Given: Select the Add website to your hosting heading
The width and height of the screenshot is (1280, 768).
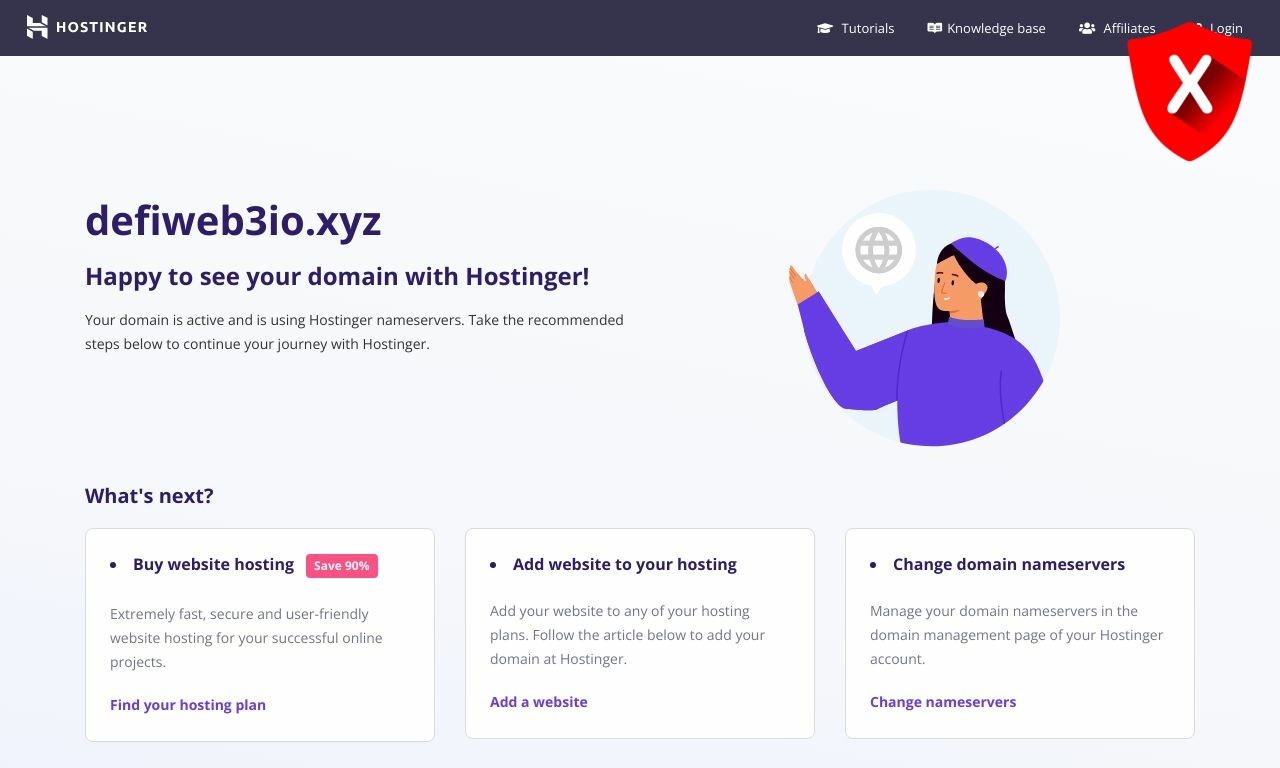Looking at the screenshot, I should click(x=625, y=564).
